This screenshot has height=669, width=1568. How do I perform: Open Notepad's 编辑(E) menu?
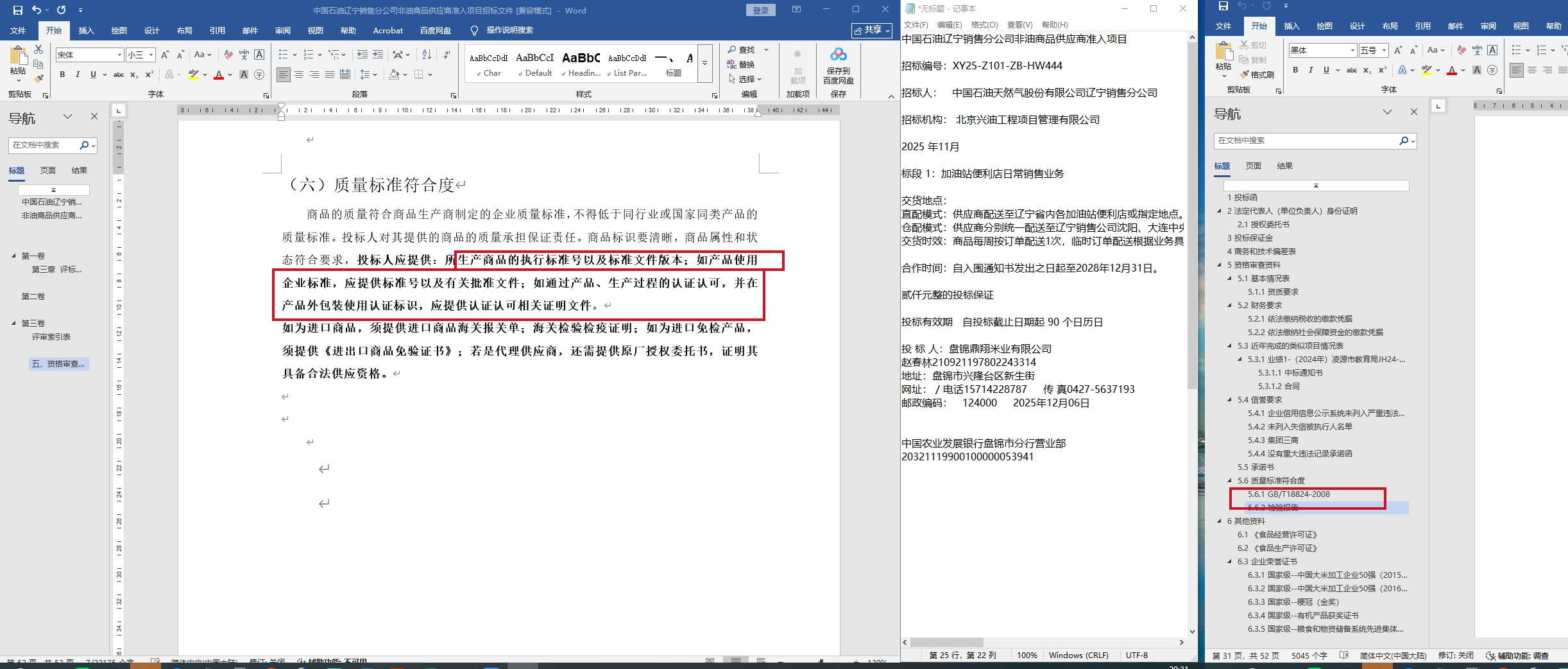tap(950, 24)
